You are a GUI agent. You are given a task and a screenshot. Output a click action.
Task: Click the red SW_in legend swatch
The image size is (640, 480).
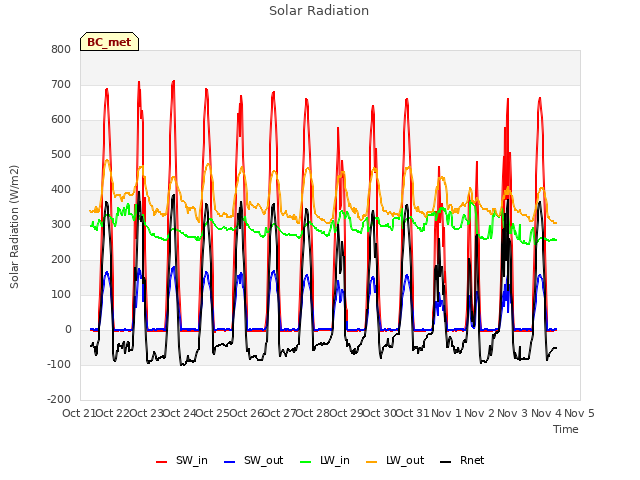pos(162,462)
